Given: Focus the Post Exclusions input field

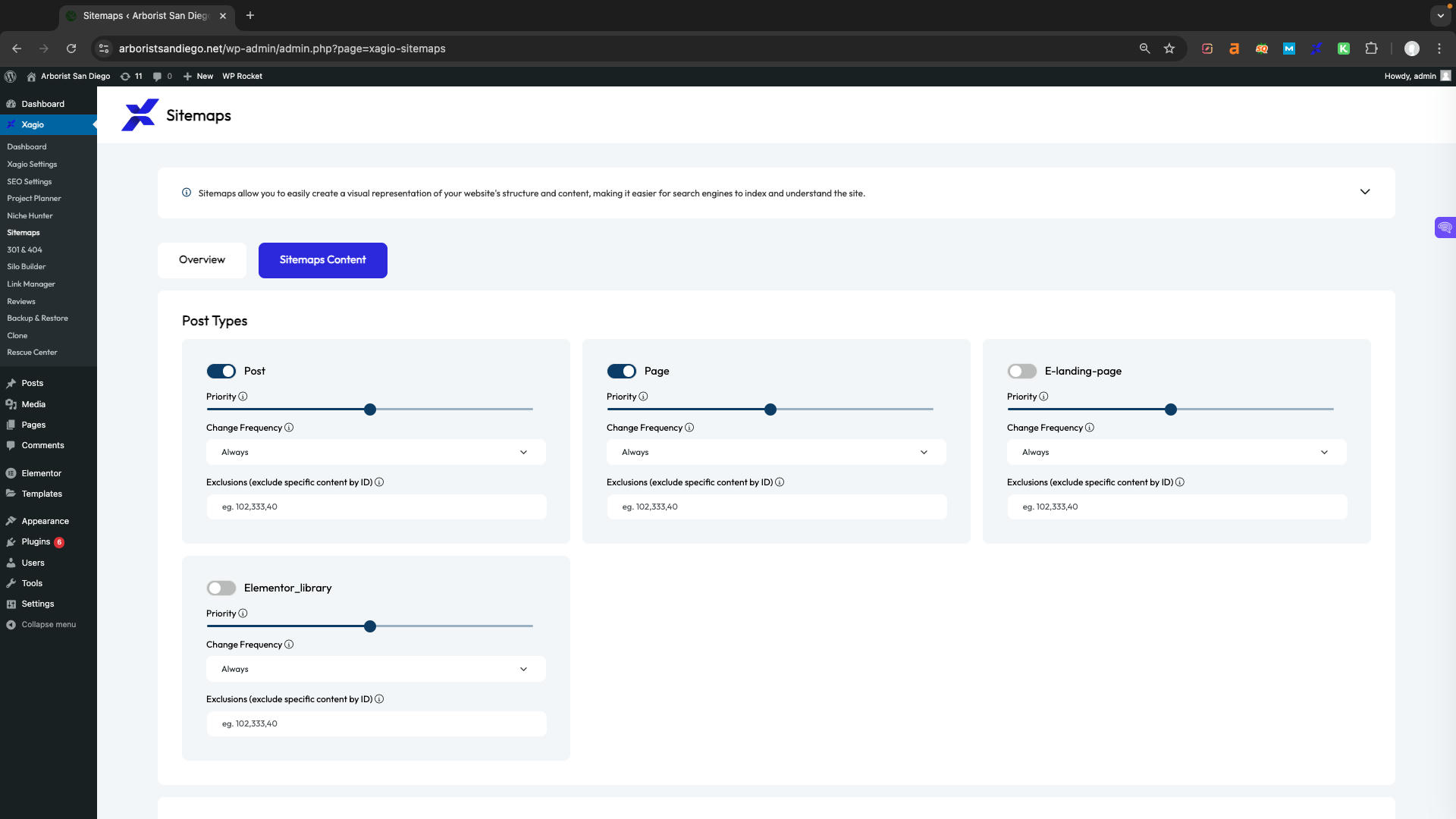Looking at the screenshot, I should point(376,507).
